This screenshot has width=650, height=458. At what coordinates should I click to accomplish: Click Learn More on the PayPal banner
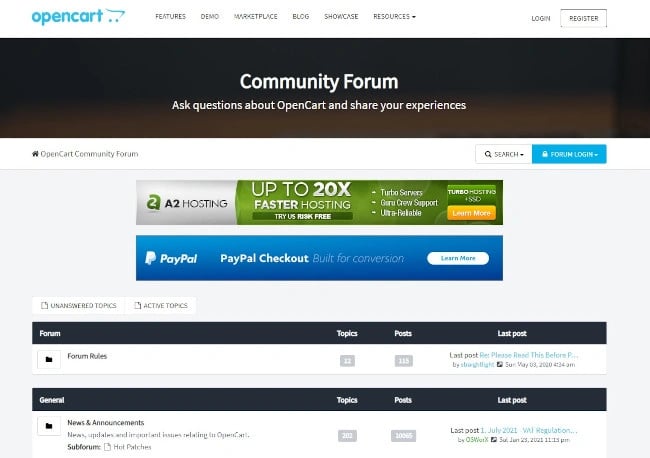pyautogui.click(x=458, y=258)
